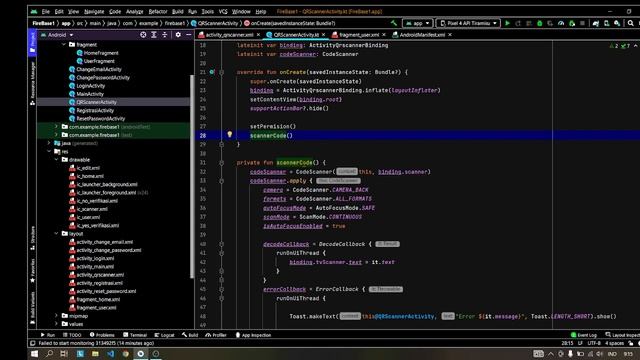Open the TODO tool window
This screenshot has width=640, height=360.
(72, 335)
